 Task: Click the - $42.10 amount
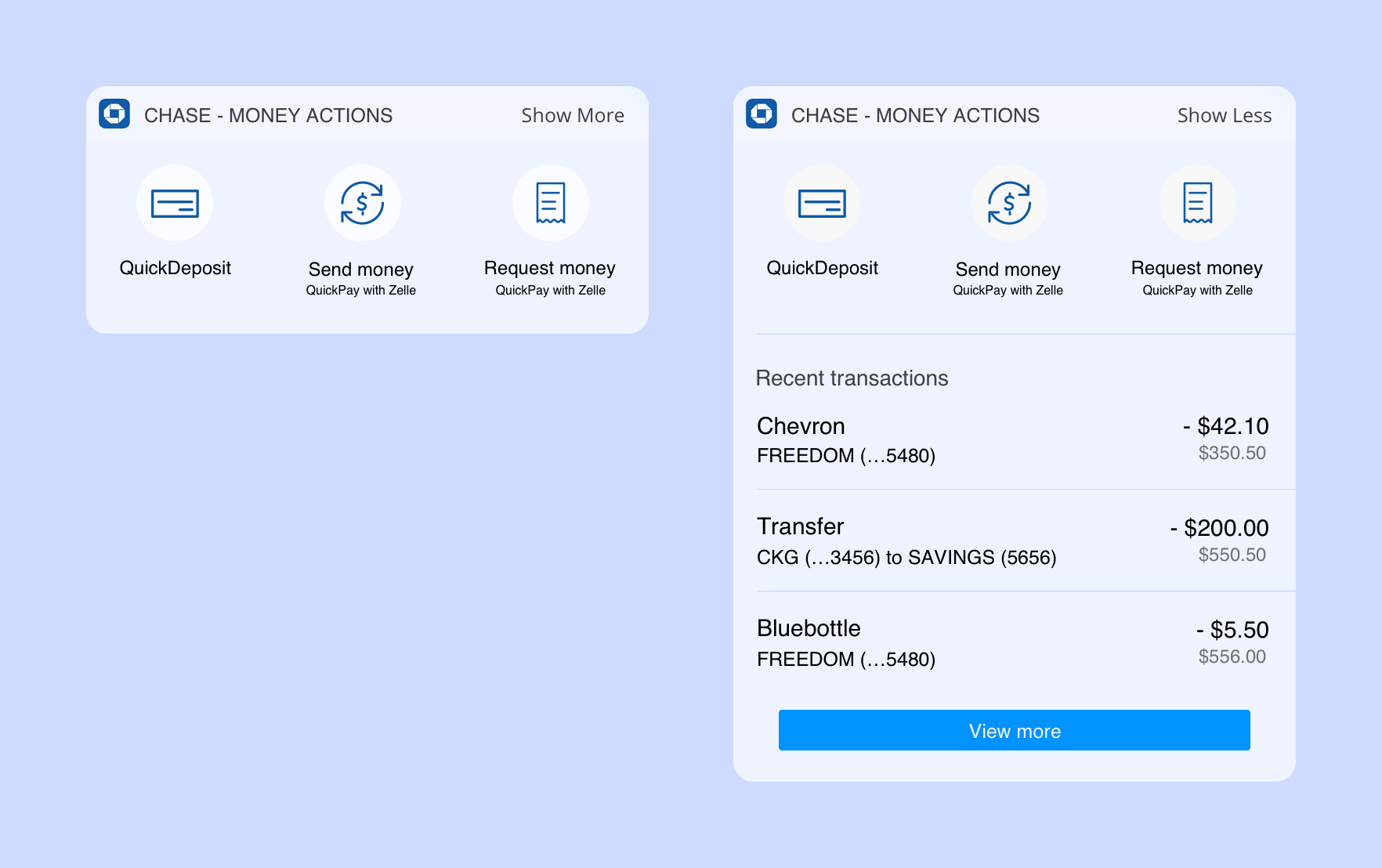coord(1226,426)
